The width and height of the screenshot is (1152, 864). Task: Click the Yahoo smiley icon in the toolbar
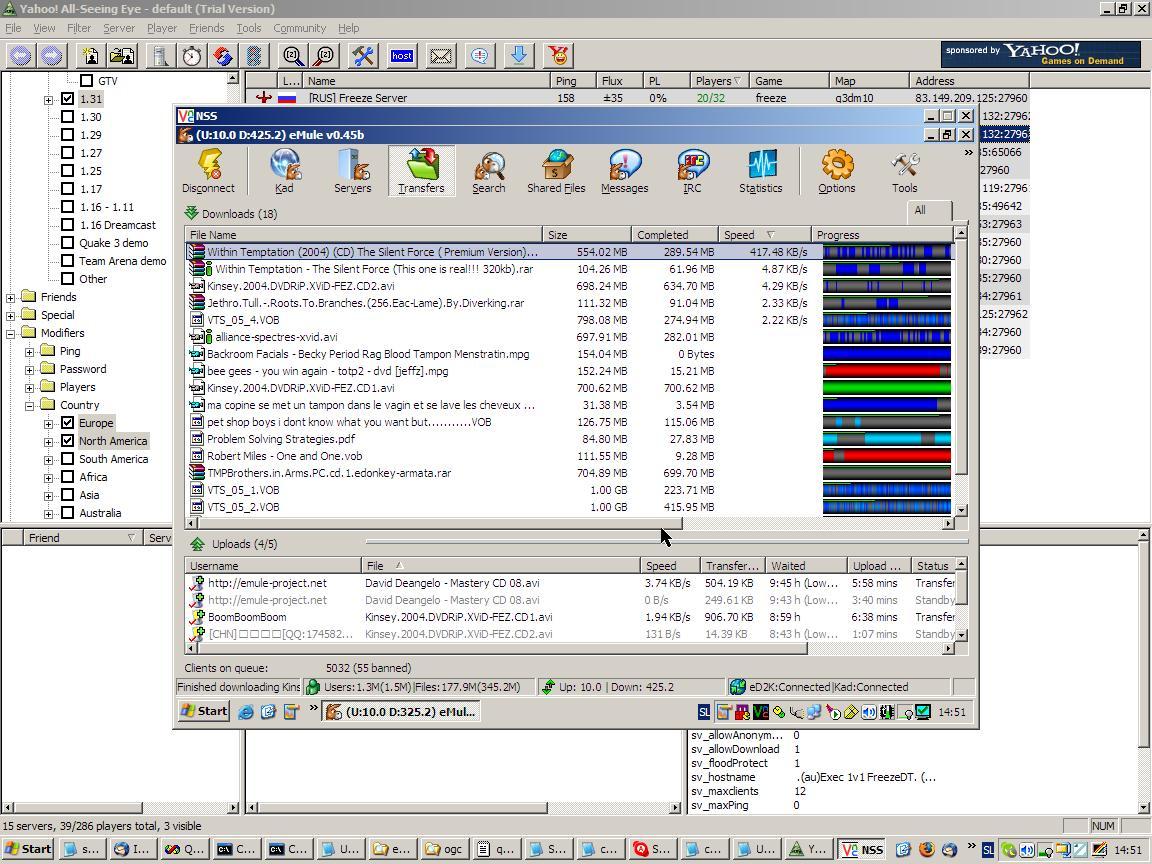tap(558, 56)
